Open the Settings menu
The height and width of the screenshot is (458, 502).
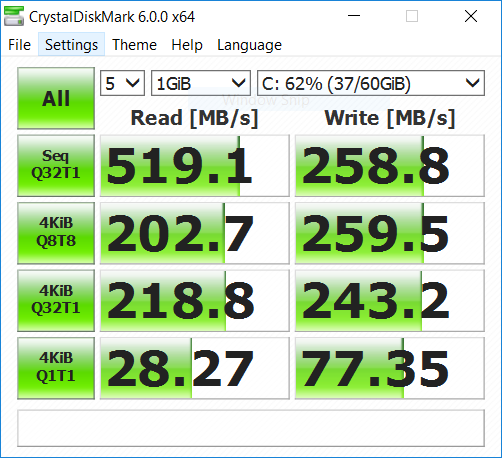pos(71,45)
